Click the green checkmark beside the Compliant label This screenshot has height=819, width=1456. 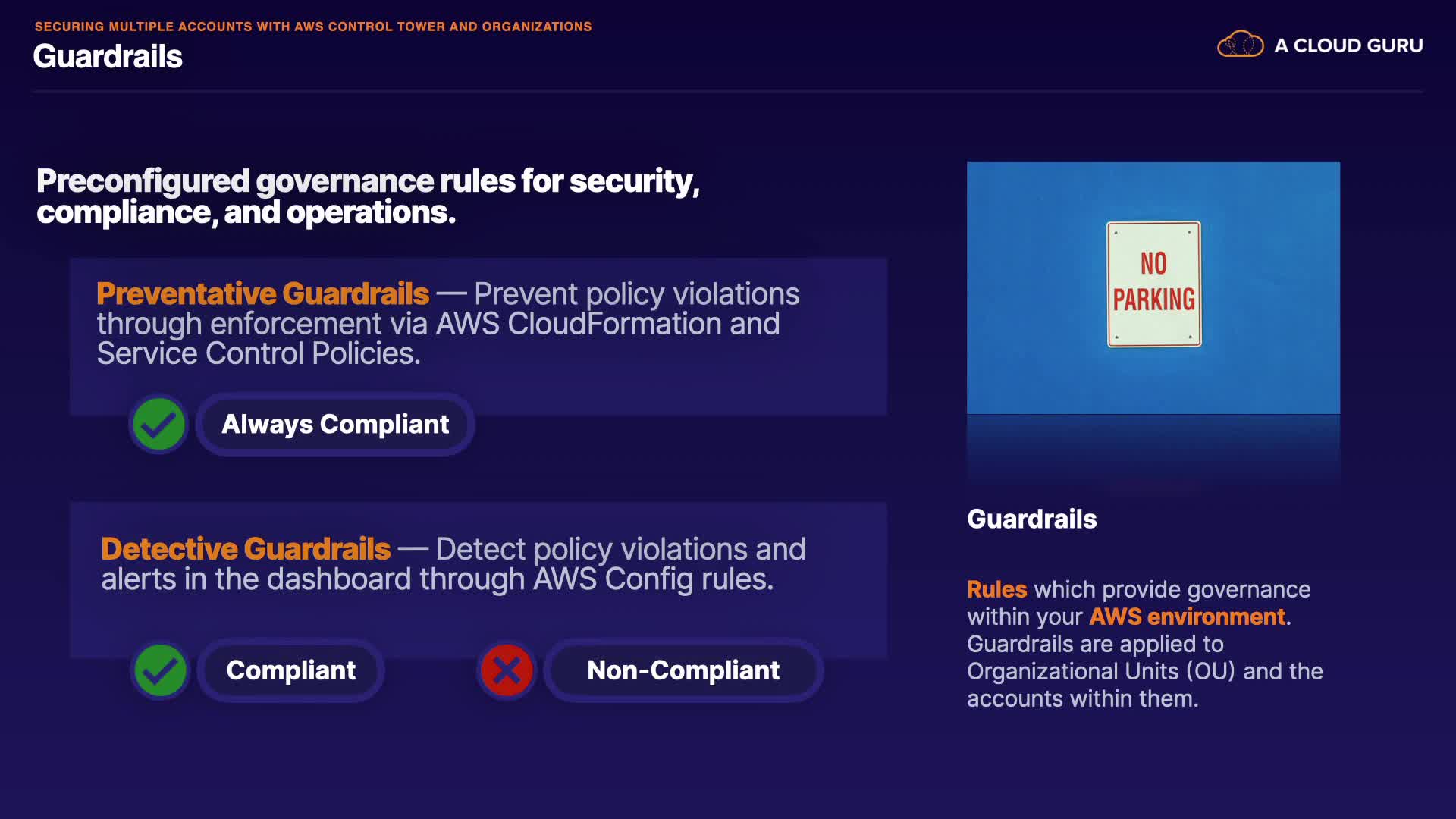(x=160, y=670)
